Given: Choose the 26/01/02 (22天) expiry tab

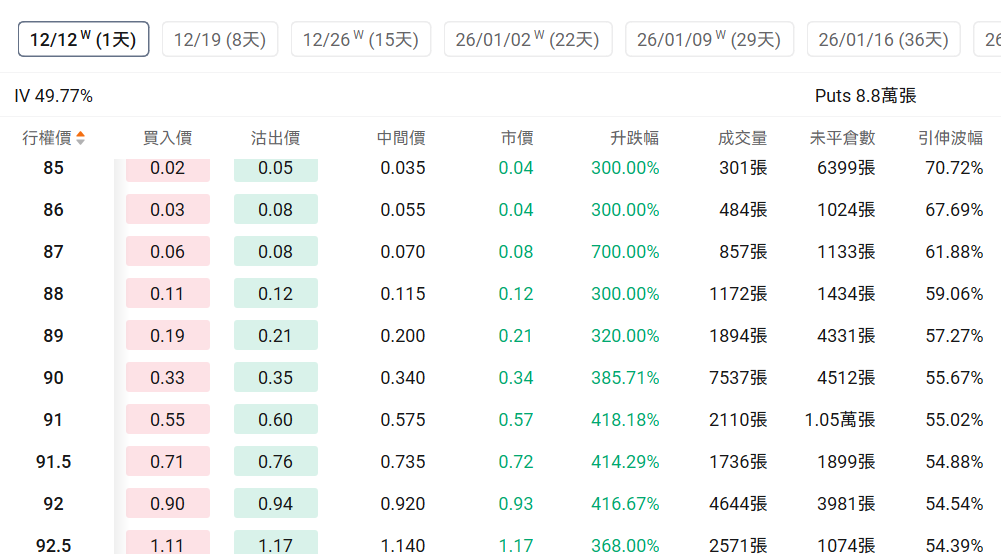Looking at the screenshot, I should pyautogui.click(x=528, y=39).
